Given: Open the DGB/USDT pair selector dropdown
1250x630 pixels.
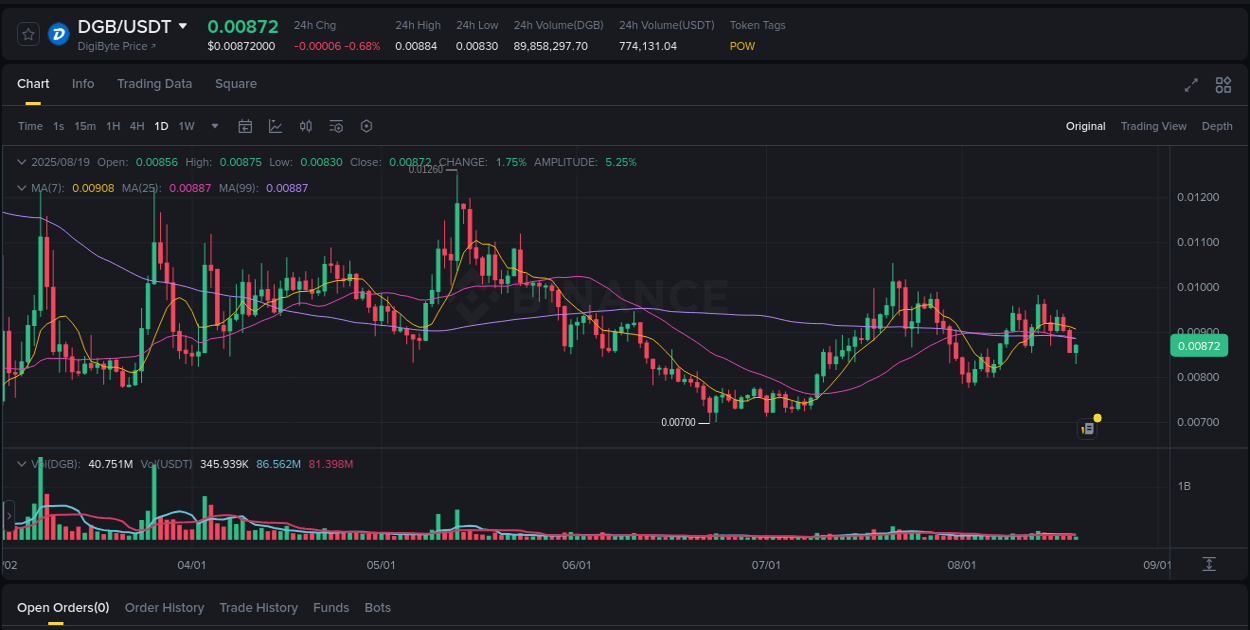Looking at the screenshot, I should 183,27.
